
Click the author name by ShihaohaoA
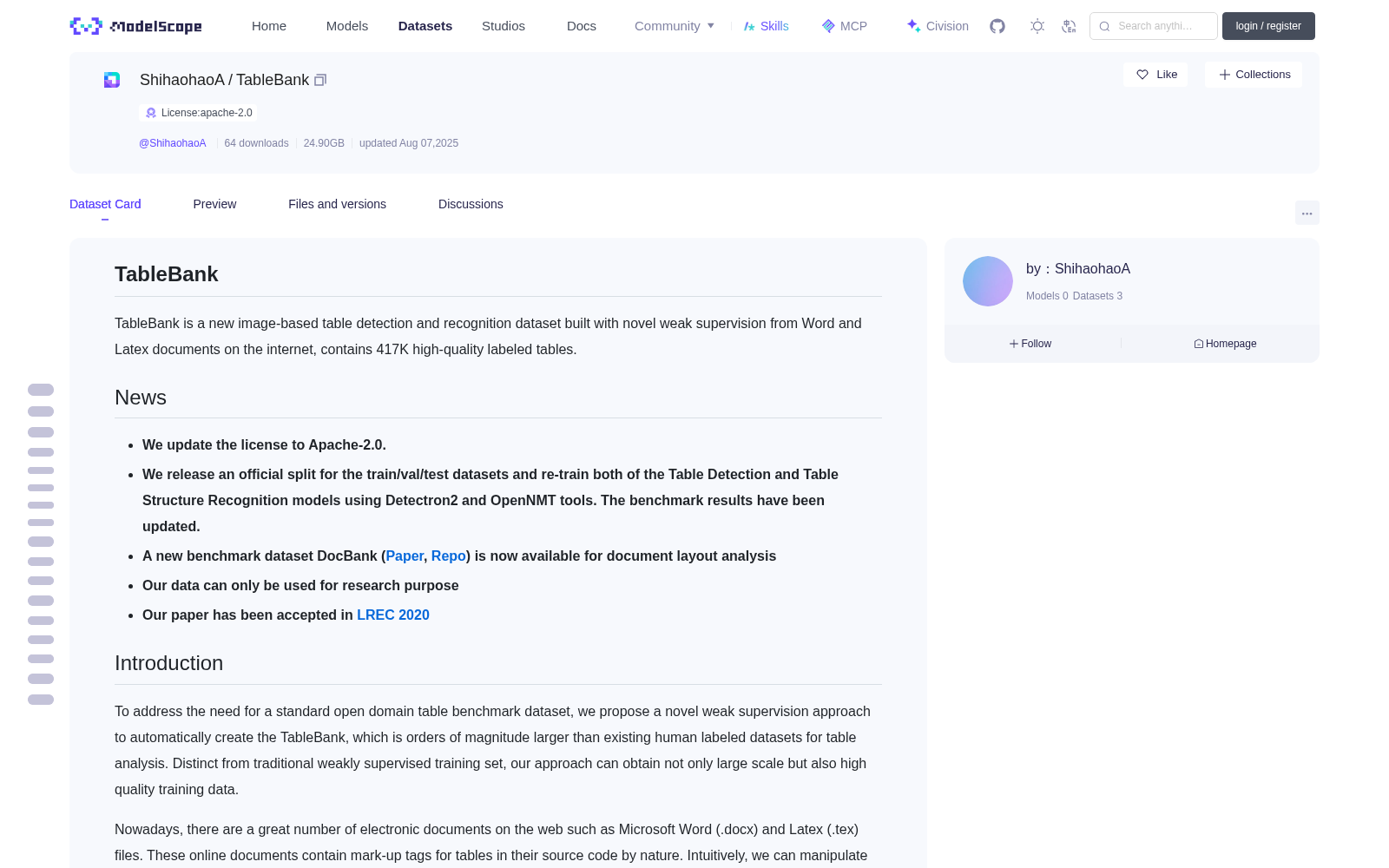pos(1078,269)
